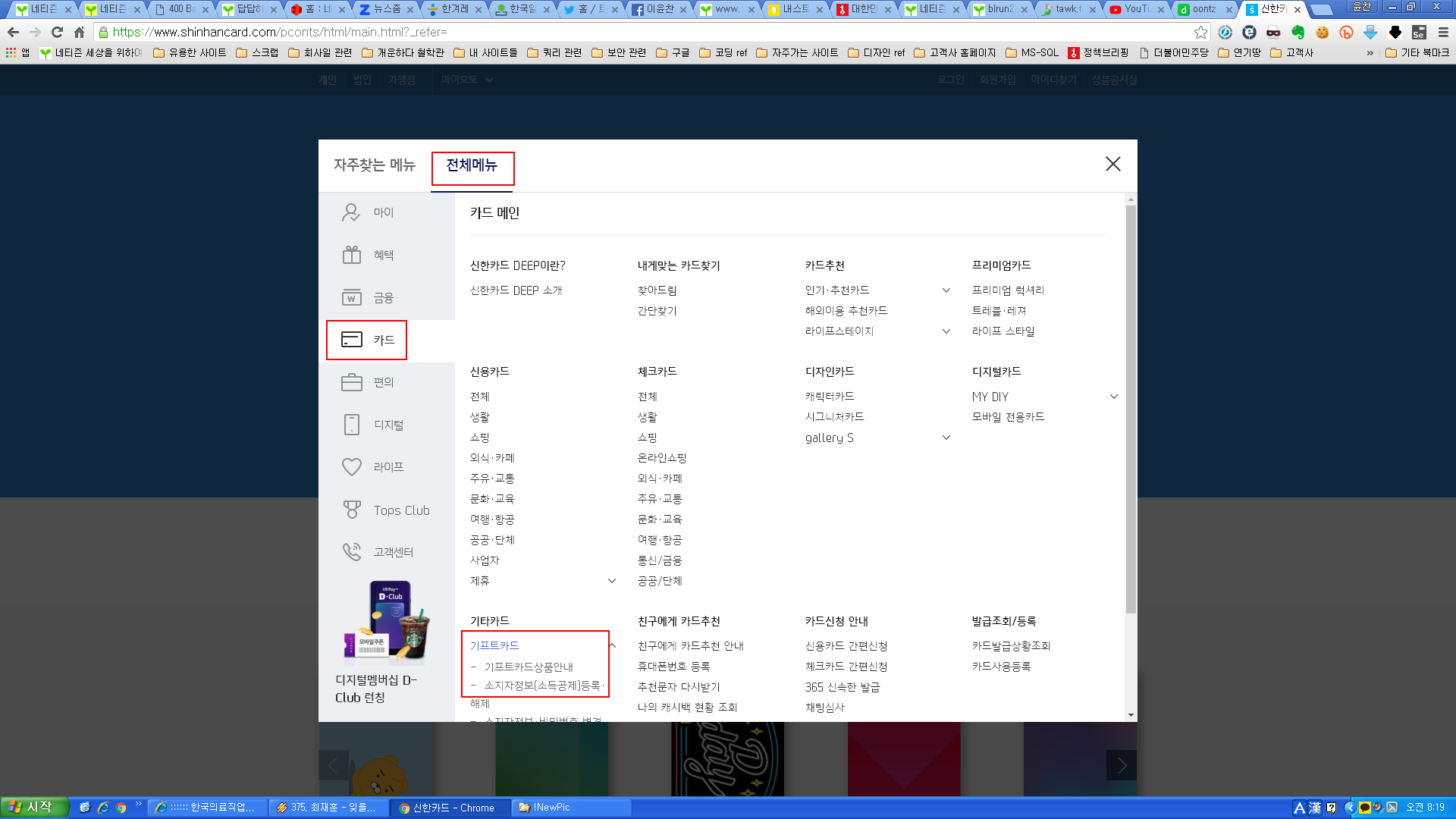This screenshot has height=819, width=1456.
Task: Reload the Shinhan Card page
Action: click(57, 32)
